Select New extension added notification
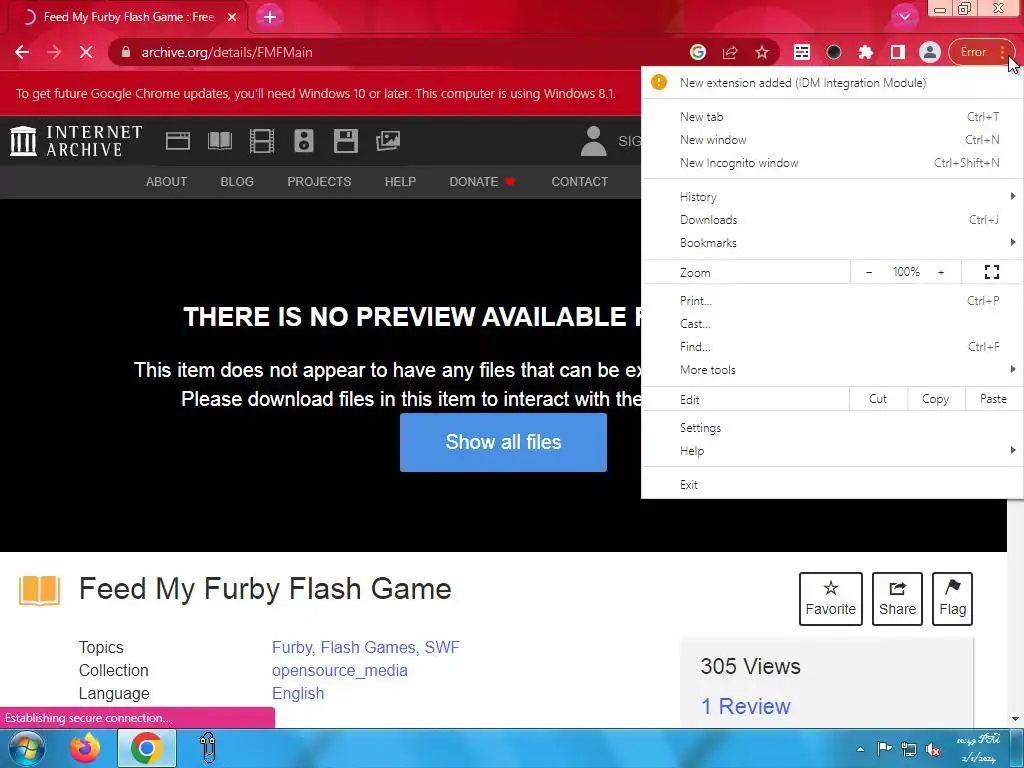The height and width of the screenshot is (768, 1024). click(x=832, y=83)
